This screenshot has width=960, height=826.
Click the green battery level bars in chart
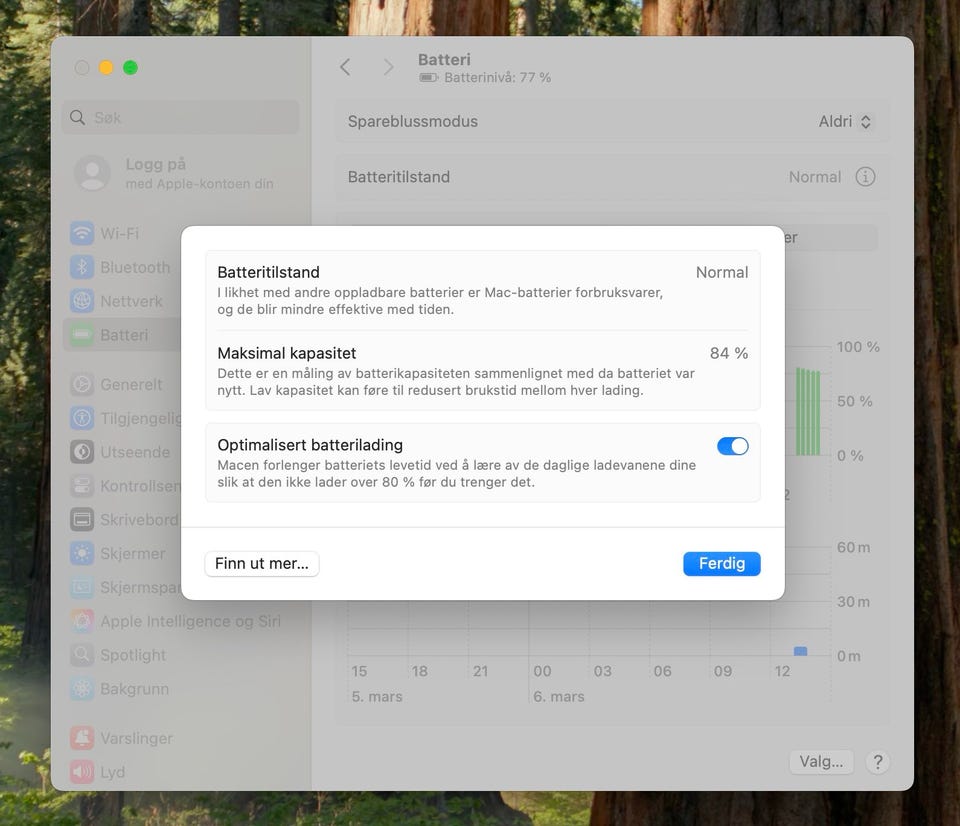click(x=808, y=411)
